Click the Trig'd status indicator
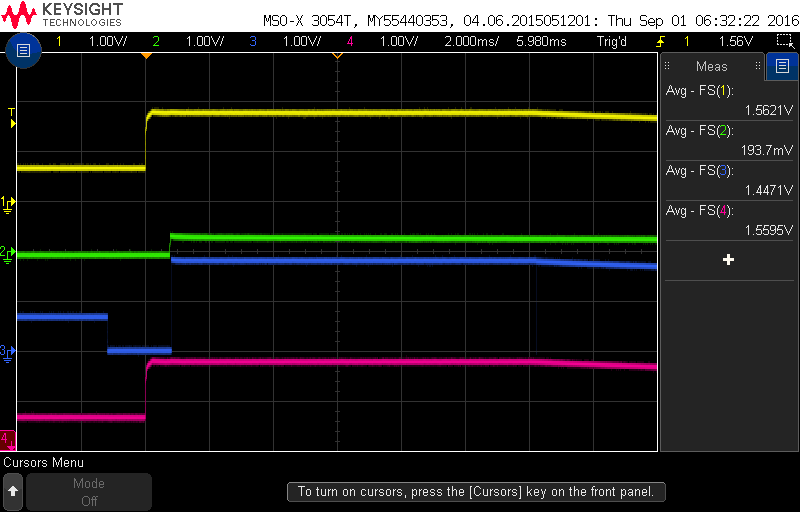The width and height of the screenshot is (800, 512). (611, 41)
